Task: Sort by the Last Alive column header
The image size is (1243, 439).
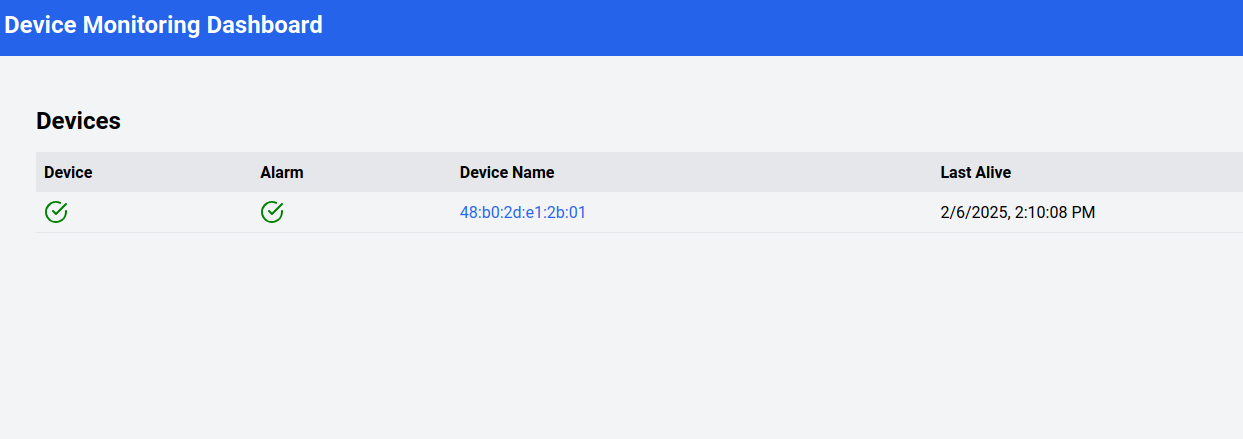Action: point(976,172)
